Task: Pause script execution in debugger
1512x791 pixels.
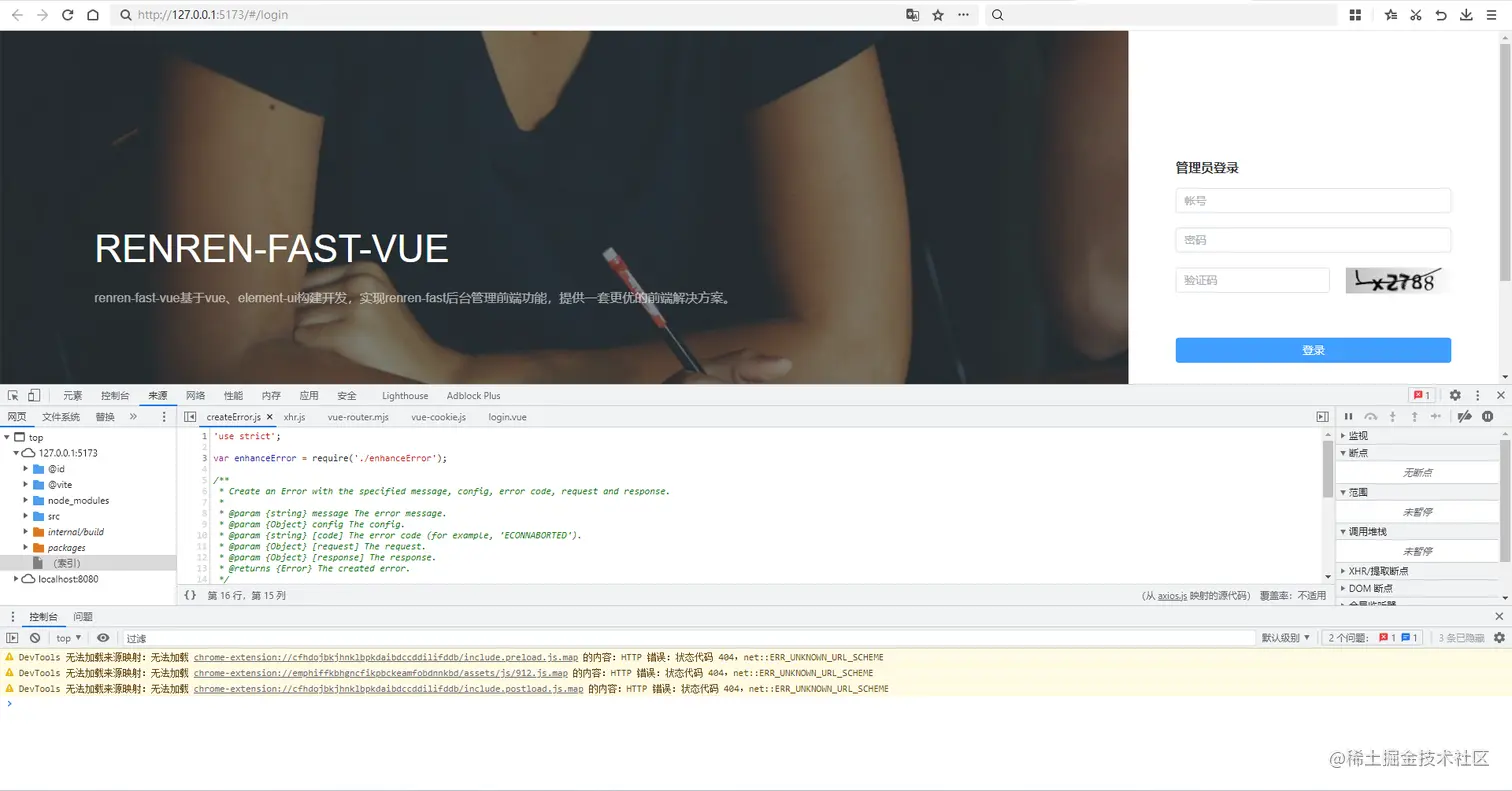Action: 1348,417
